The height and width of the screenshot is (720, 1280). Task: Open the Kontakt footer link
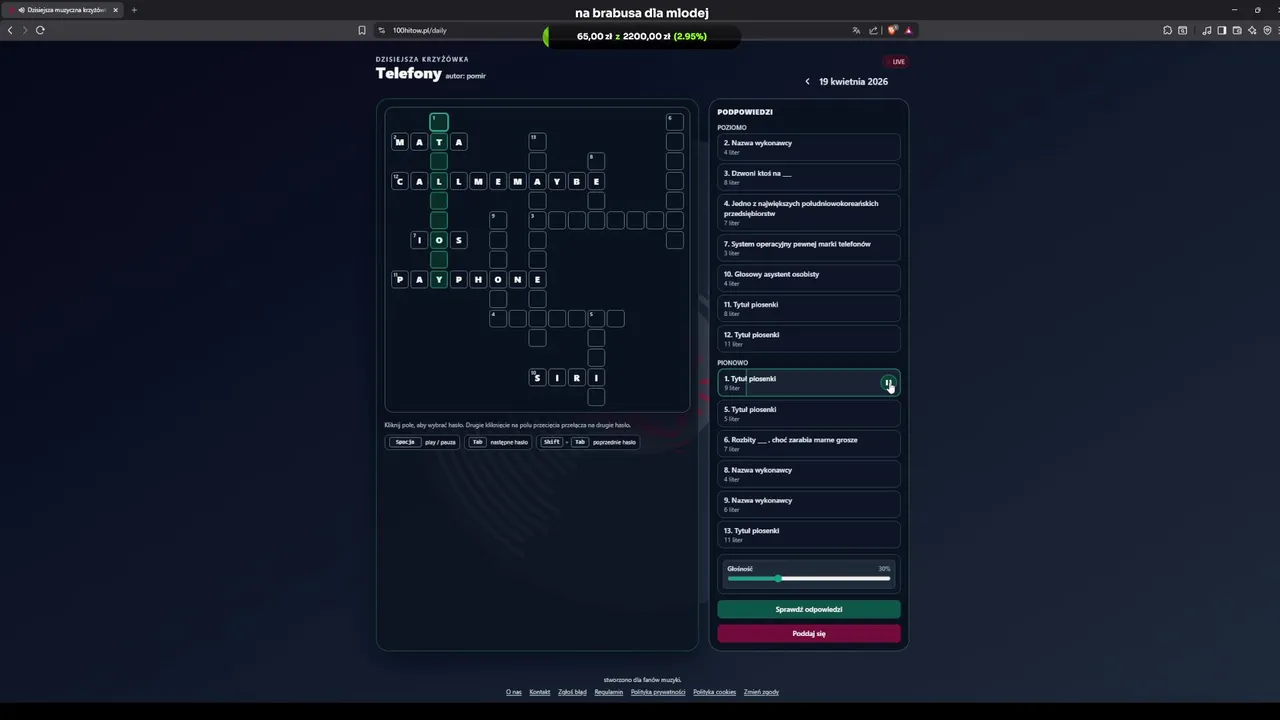(x=540, y=692)
